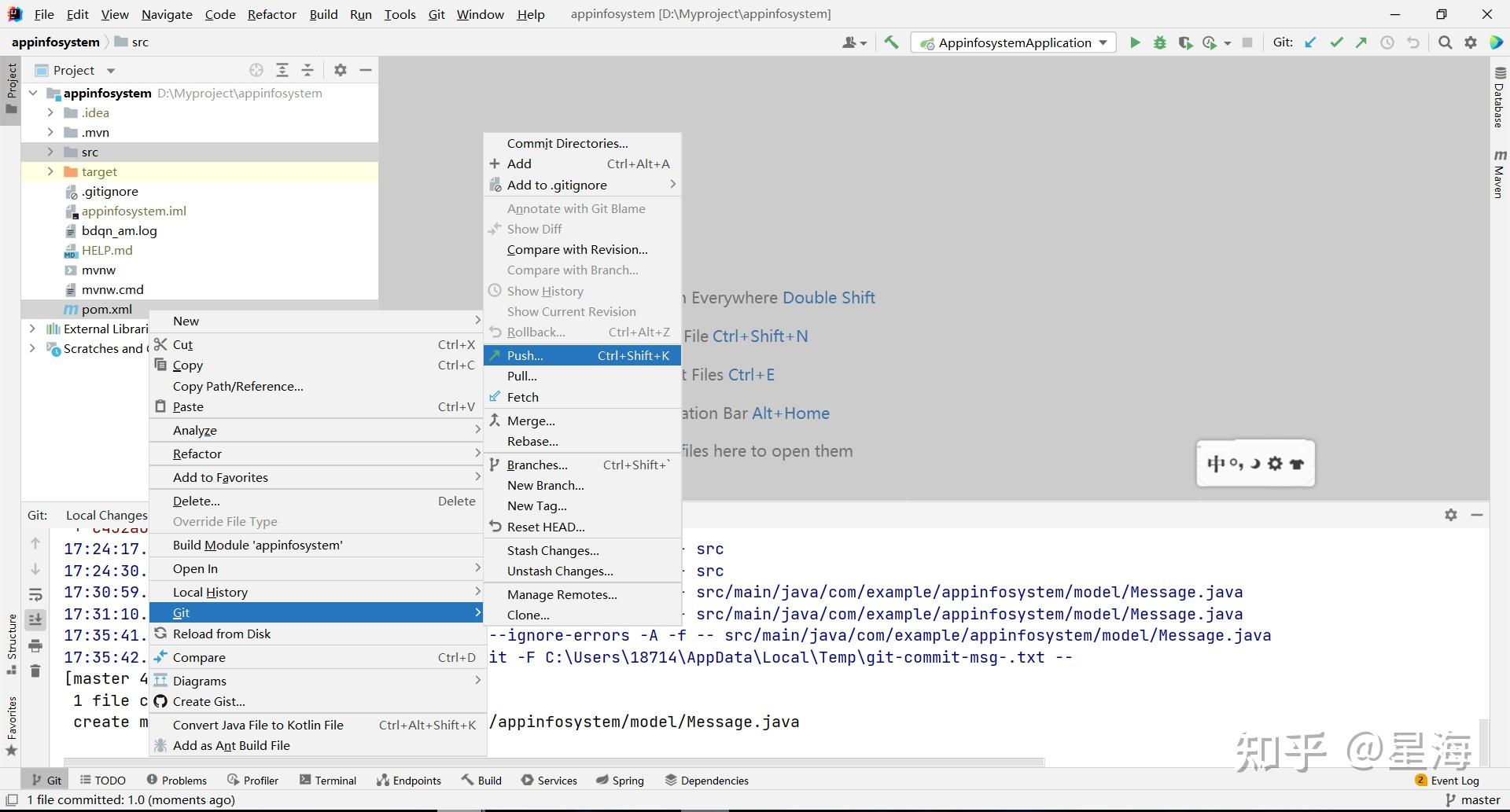
Task: Open the Terminal tool window tab
Action: click(328, 780)
